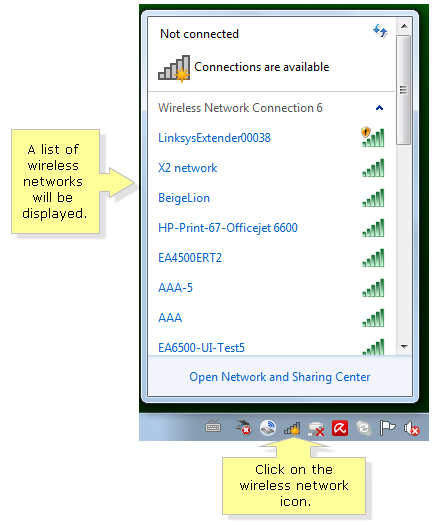437x525 pixels.
Task: Collapse Wireless Network Connection 6 section
Action: coord(379,108)
